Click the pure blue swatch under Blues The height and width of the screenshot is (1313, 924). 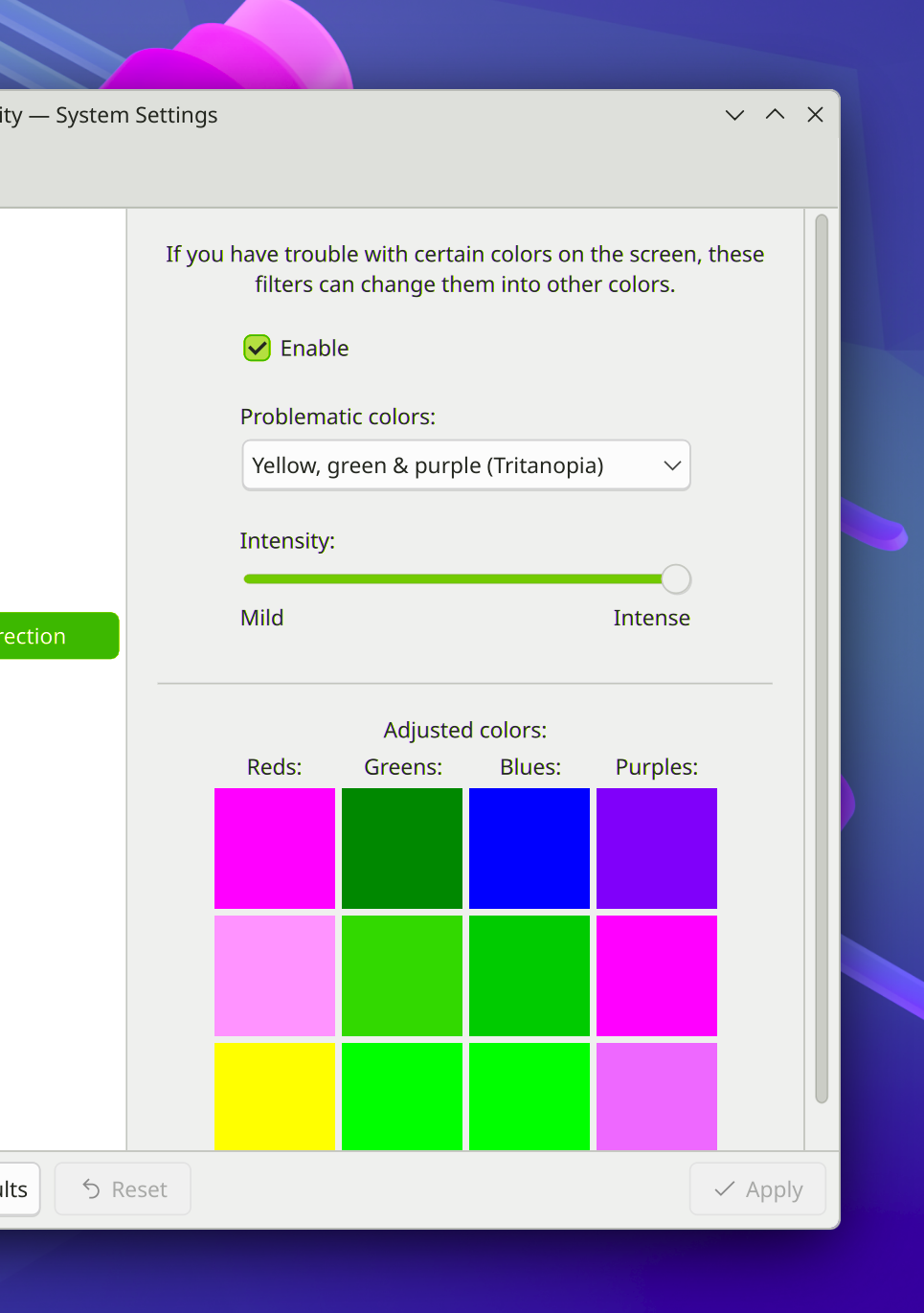click(530, 849)
